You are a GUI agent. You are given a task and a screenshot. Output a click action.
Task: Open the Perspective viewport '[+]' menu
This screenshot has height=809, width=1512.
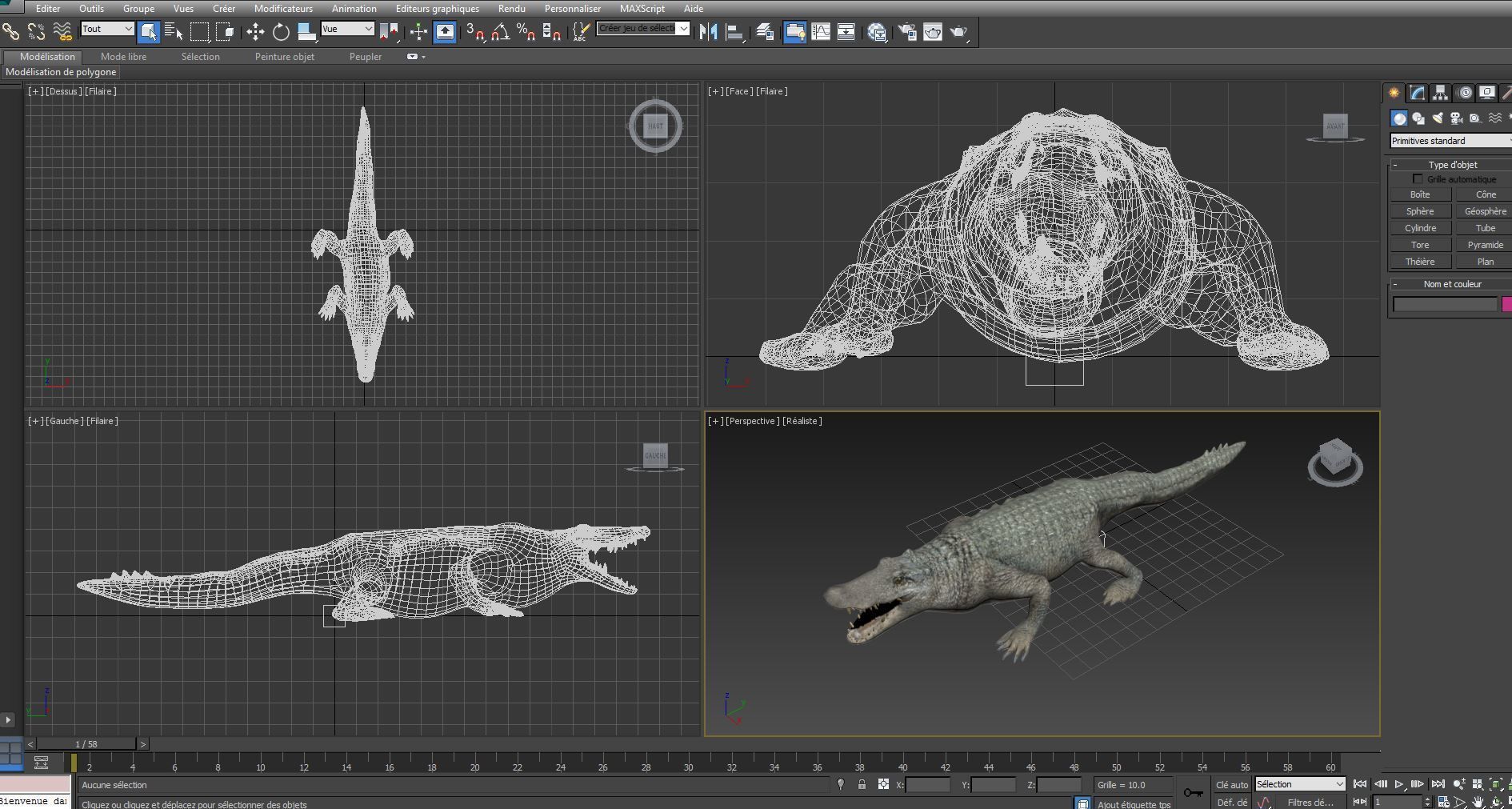pyautogui.click(x=715, y=421)
